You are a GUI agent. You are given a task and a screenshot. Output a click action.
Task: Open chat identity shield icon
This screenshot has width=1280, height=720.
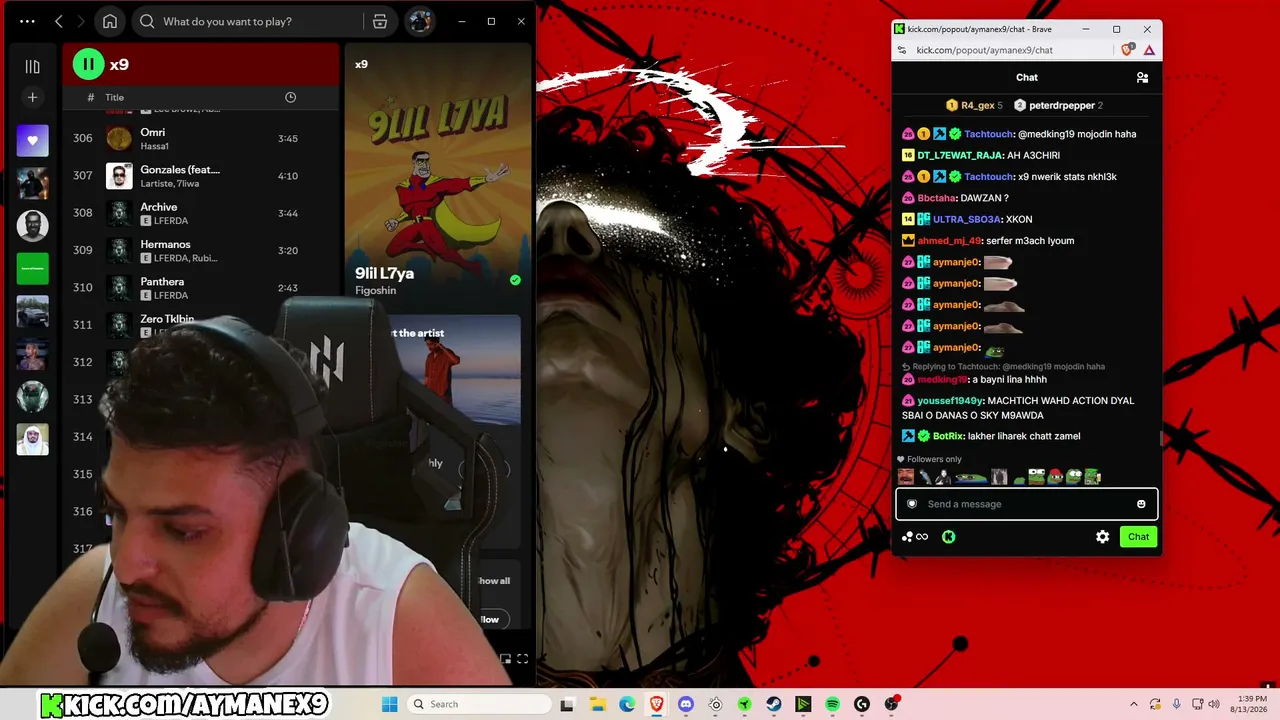point(911,504)
